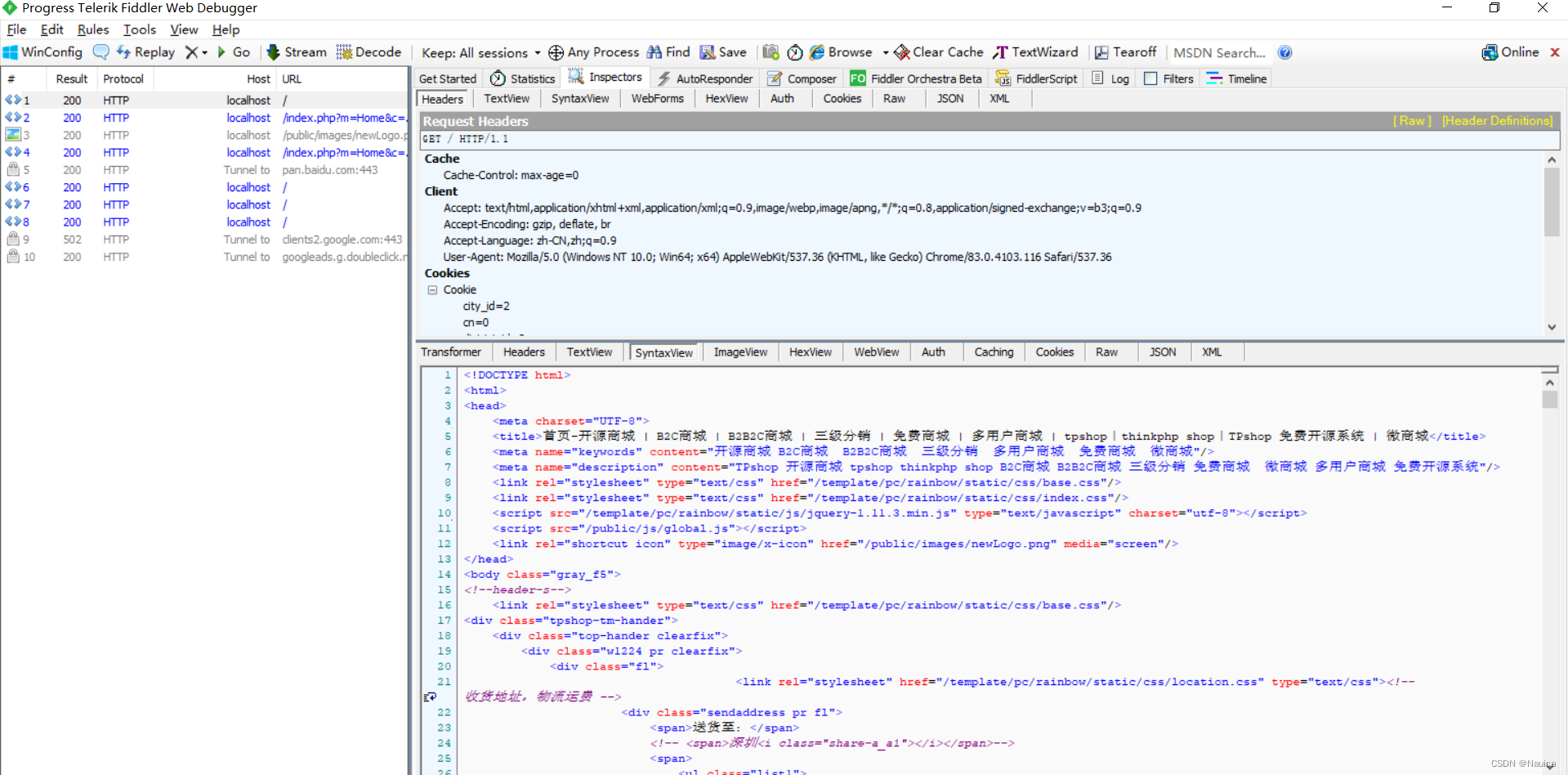The image size is (1568, 775).
Task: Open the Help menu
Action: [x=226, y=29]
